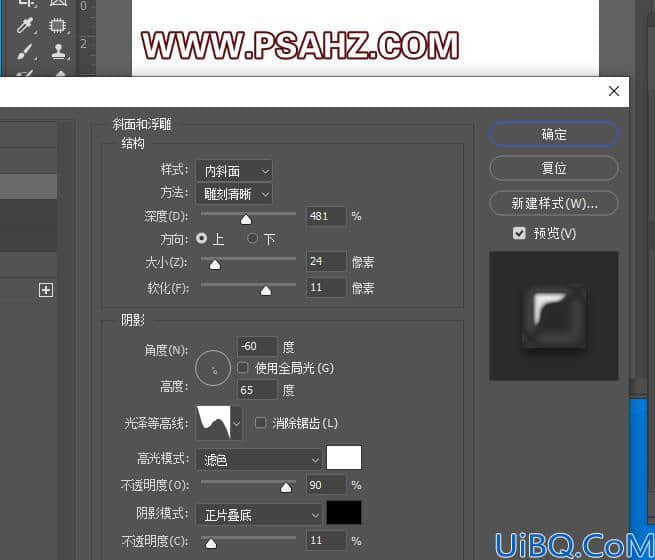Click the highlight 不透明度(O) slider handle
Image resolution: width=655 pixels, height=560 pixels.
click(286, 487)
